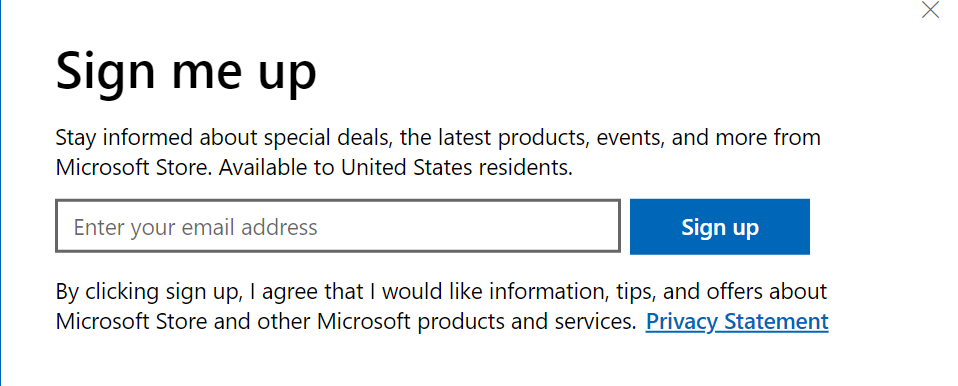Image resolution: width=958 pixels, height=386 pixels.
Task: Click the 'Stay informed about special deals' text
Action: pos(222,137)
